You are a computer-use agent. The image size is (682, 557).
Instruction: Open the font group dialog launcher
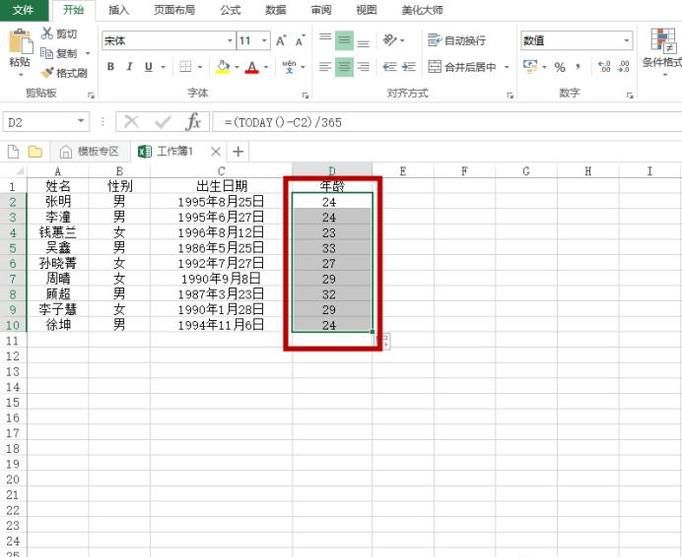click(306, 95)
